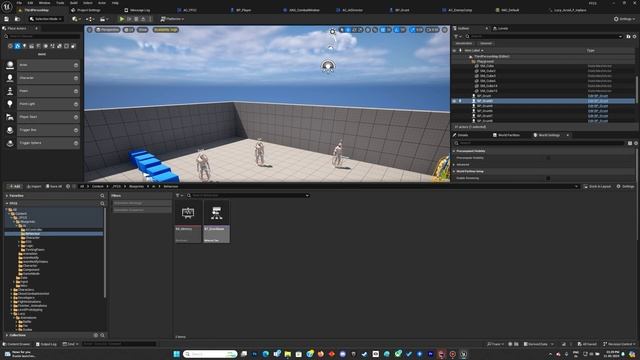Click the blackboard asset thumbnail
The width and height of the screenshot is (640, 360).
pyautogui.click(x=188, y=212)
